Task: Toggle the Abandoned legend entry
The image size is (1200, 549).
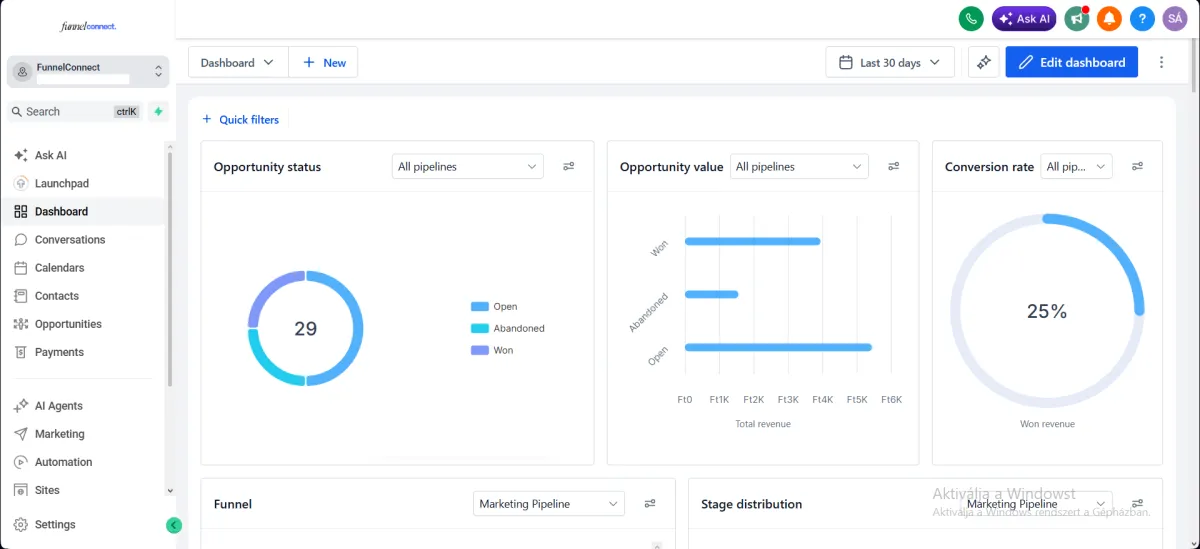Action: coord(507,328)
